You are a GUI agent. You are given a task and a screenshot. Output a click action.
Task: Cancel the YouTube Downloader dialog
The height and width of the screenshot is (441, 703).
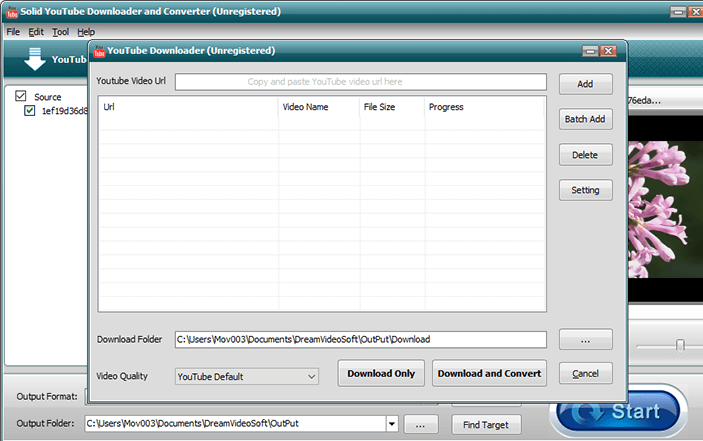586,373
